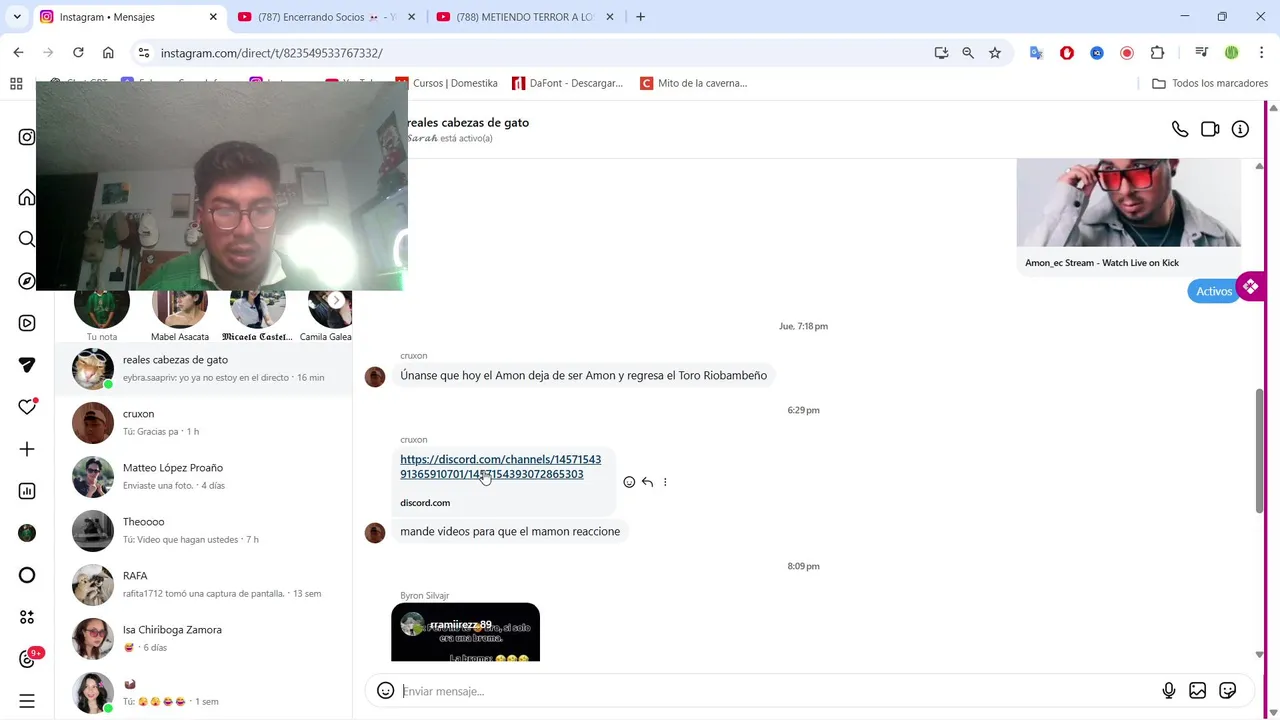Open Threads icon with 9+ badge
The width and height of the screenshot is (1280, 720).
pyautogui.click(x=27, y=659)
